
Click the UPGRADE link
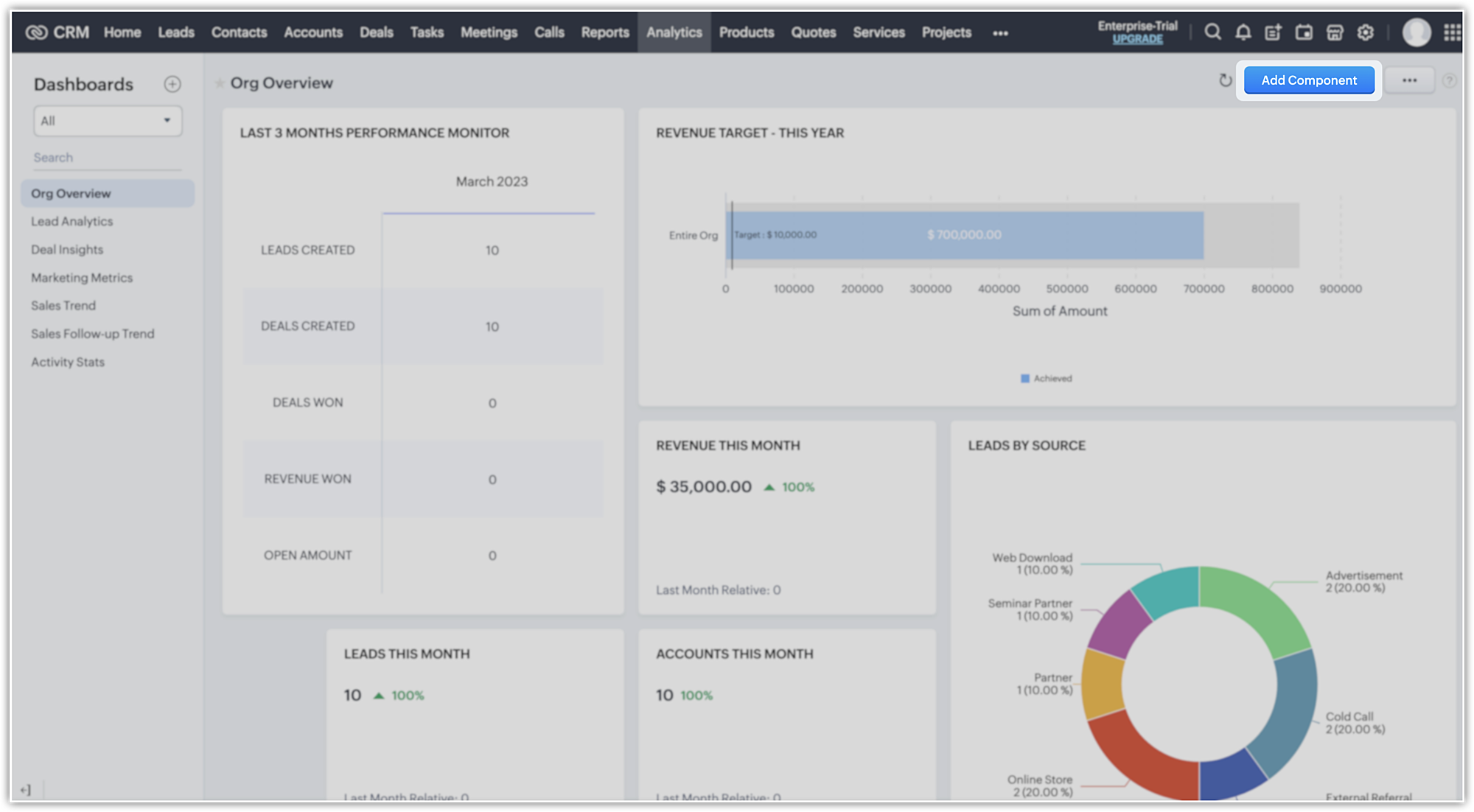point(1137,39)
